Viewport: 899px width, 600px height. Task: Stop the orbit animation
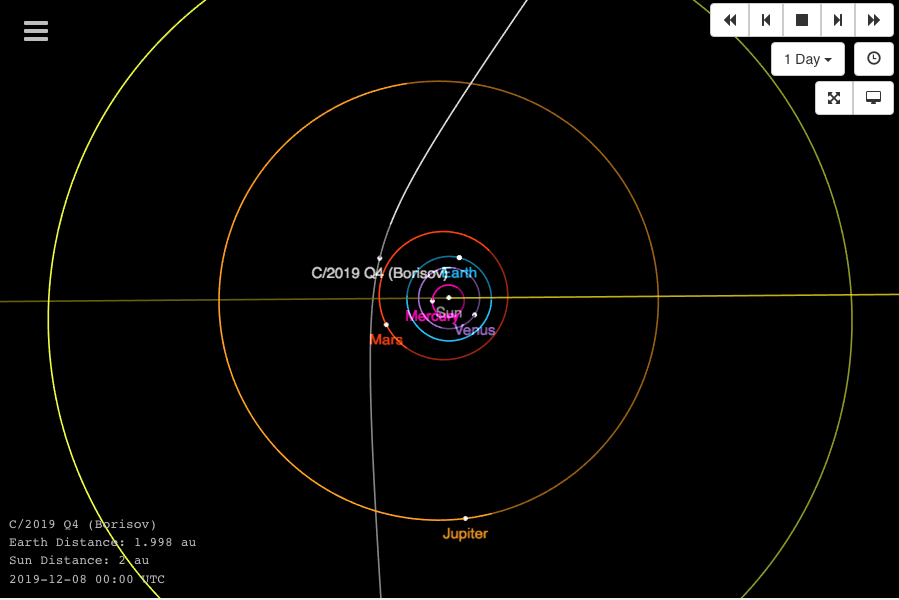pyautogui.click(x=802, y=20)
